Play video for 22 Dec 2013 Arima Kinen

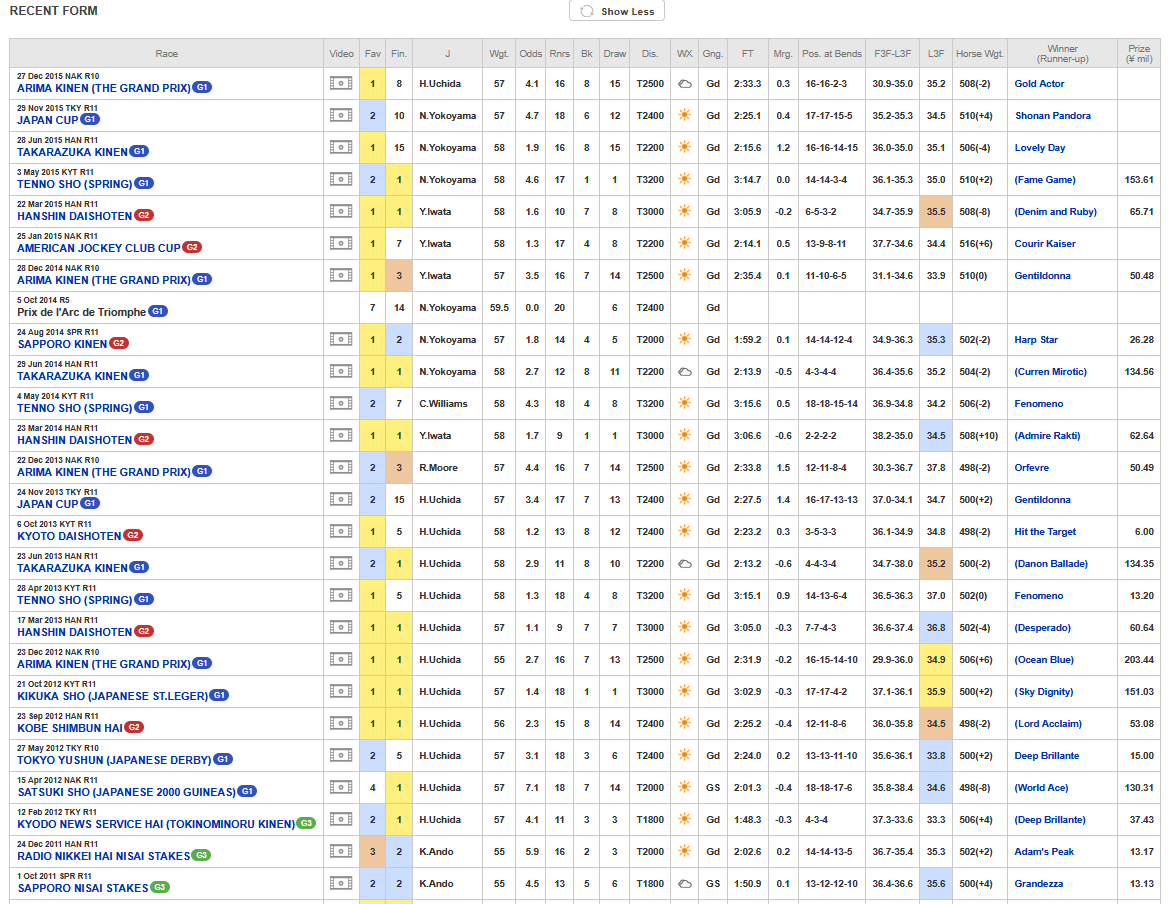pos(341,467)
